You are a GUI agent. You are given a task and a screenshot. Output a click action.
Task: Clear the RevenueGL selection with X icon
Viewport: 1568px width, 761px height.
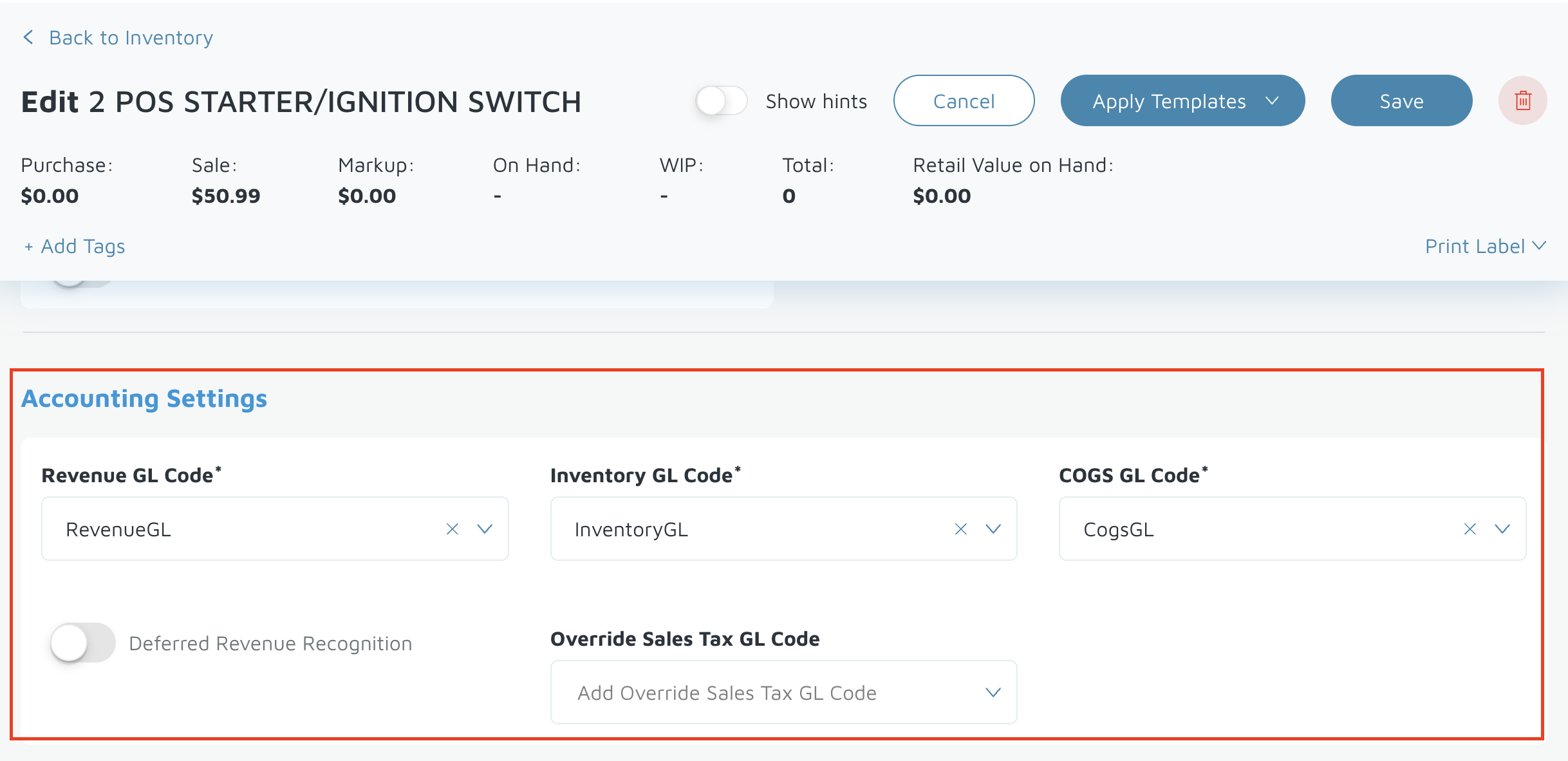(453, 529)
